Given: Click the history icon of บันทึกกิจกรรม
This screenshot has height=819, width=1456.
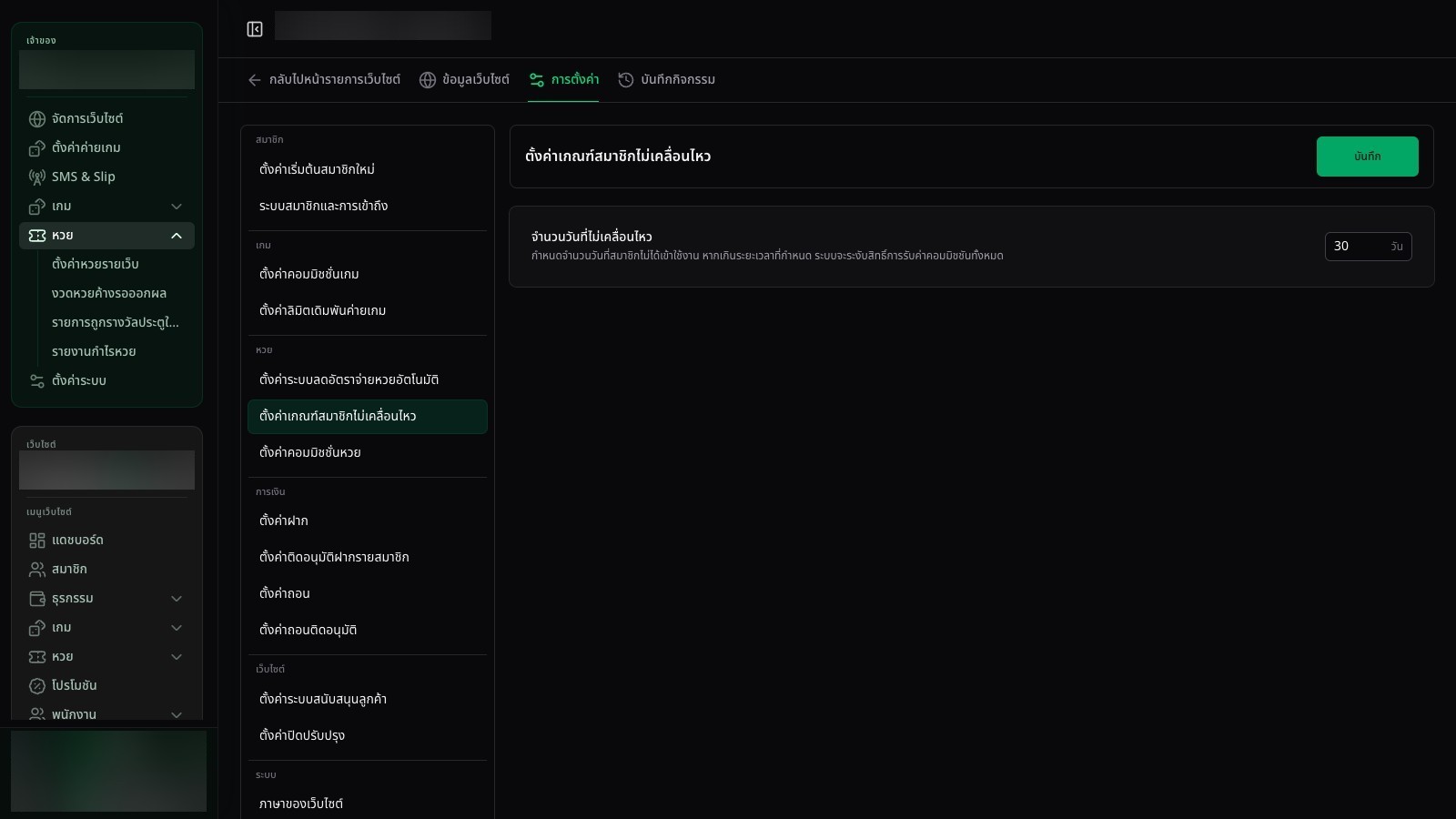Looking at the screenshot, I should [x=626, y=80].
